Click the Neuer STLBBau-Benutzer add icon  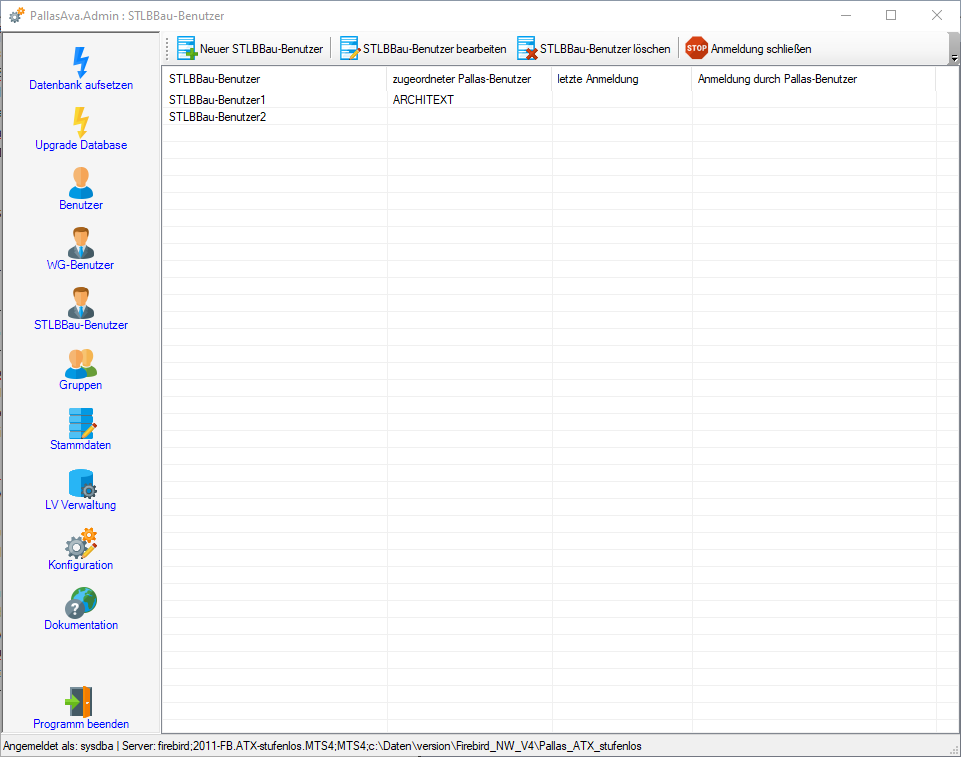187,48
